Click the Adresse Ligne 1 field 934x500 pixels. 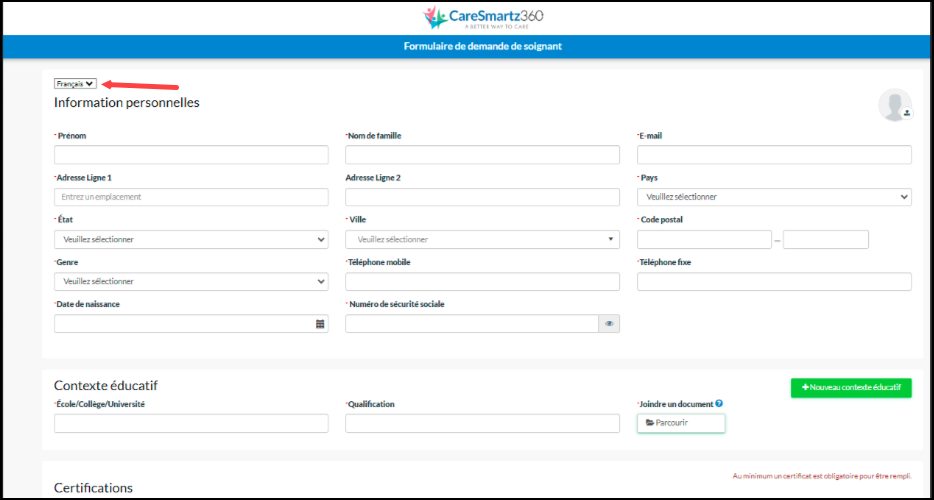pos(191,197)
